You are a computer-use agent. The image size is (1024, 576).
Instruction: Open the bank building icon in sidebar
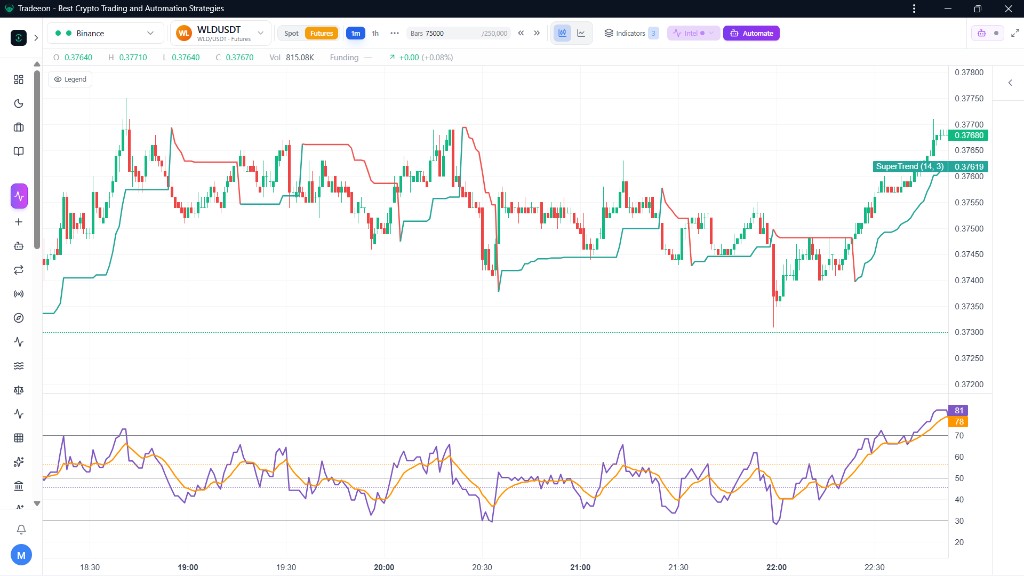pyautogui.click(x=18, y=486)
